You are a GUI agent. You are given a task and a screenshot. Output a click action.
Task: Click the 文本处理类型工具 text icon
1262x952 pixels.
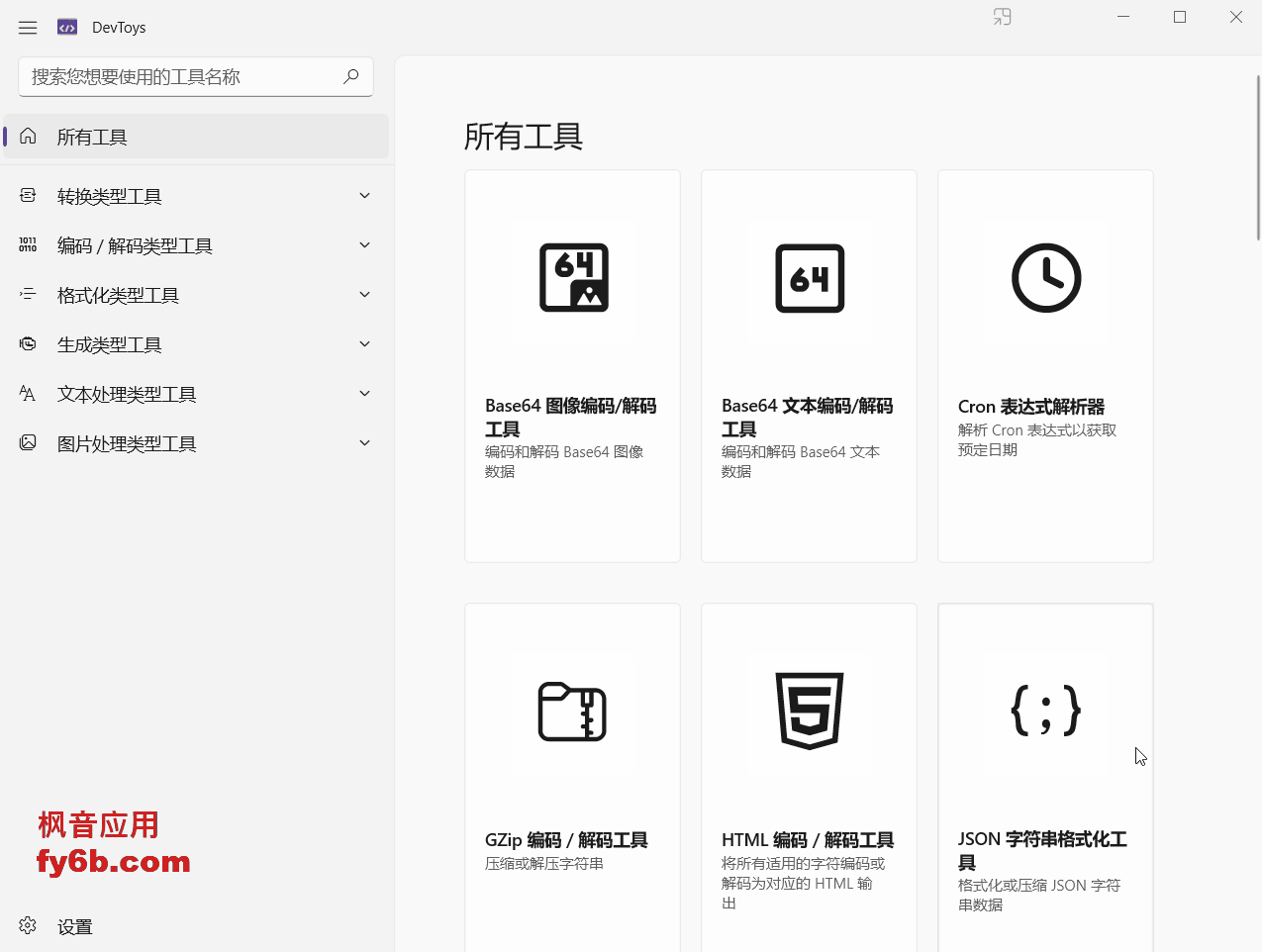pyautogui.click(x=28, y=393)
